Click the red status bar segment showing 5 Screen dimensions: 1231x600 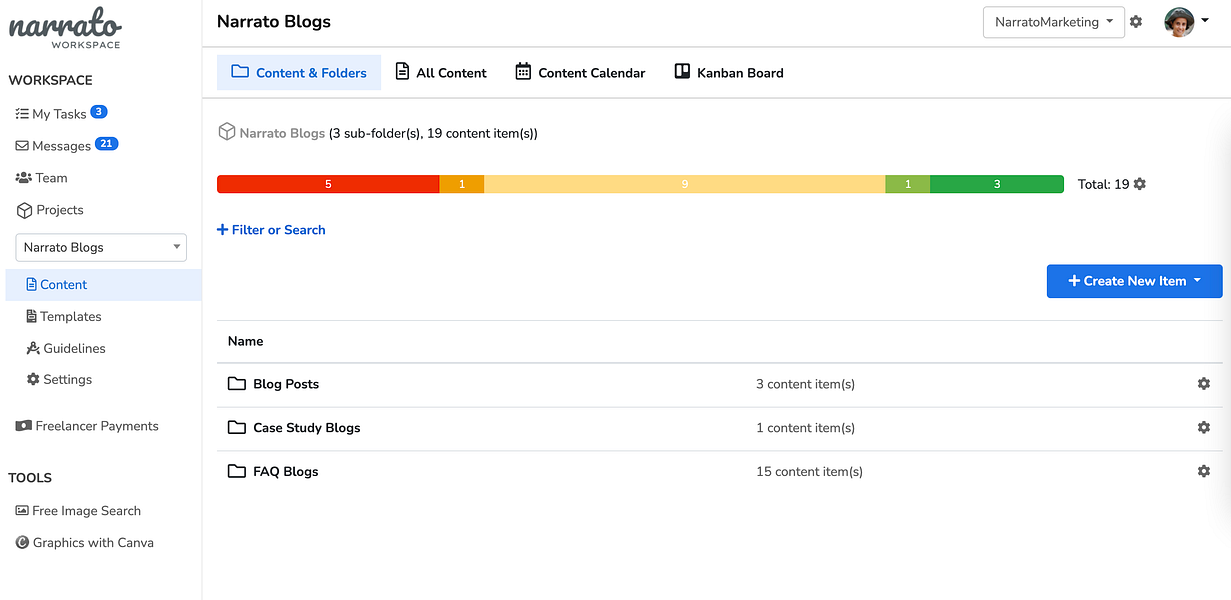328,184
